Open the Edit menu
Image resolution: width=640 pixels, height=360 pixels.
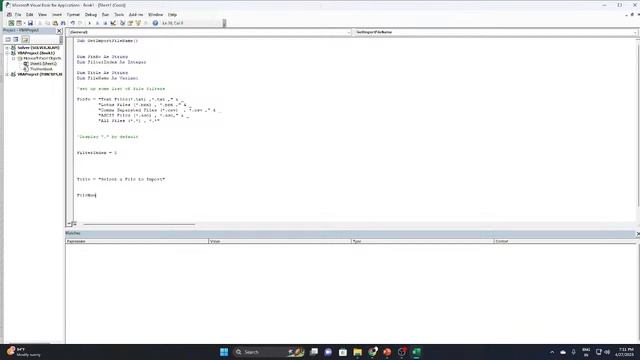(x=29, y=15)
